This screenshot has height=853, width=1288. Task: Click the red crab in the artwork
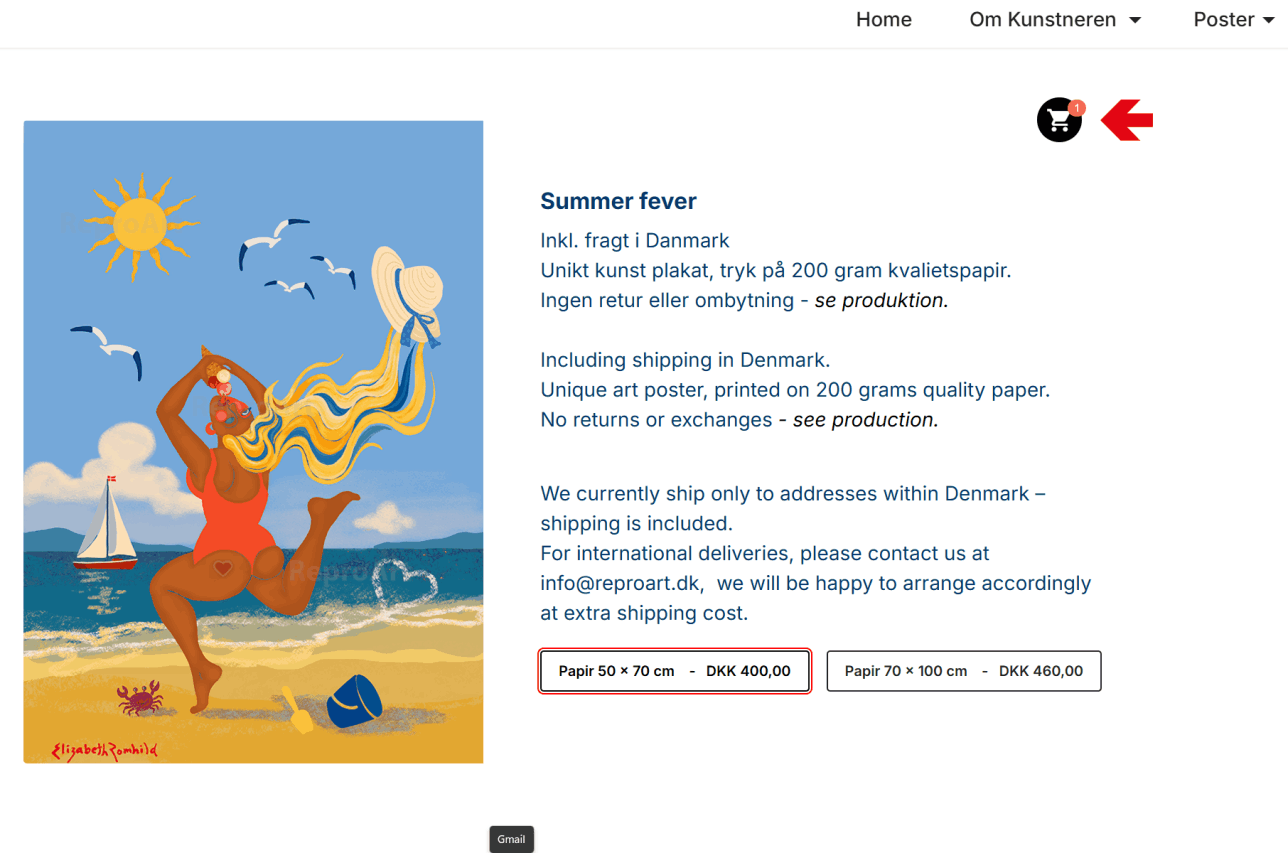click(x=140, y=697)
